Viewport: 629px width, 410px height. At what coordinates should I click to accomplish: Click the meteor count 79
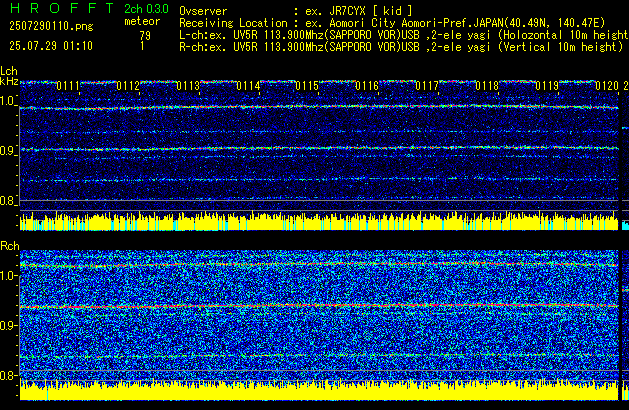point(145,36)
